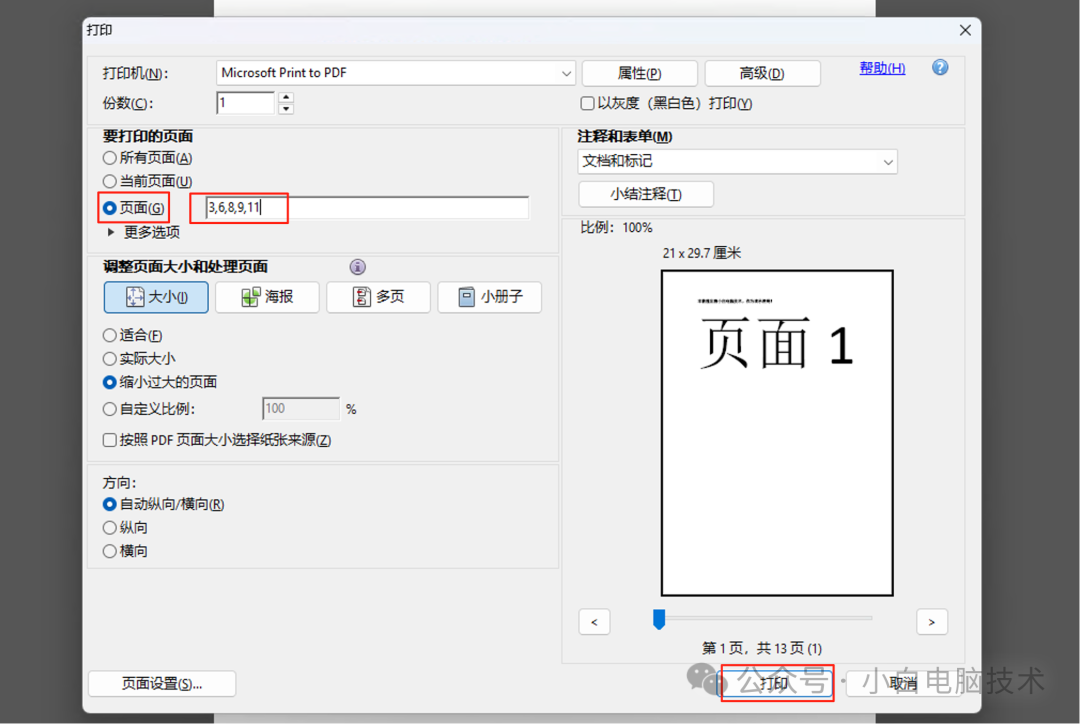Decrease the copies count with down arrow
This screenshot has width=1080, height=724.
(287, 109)
